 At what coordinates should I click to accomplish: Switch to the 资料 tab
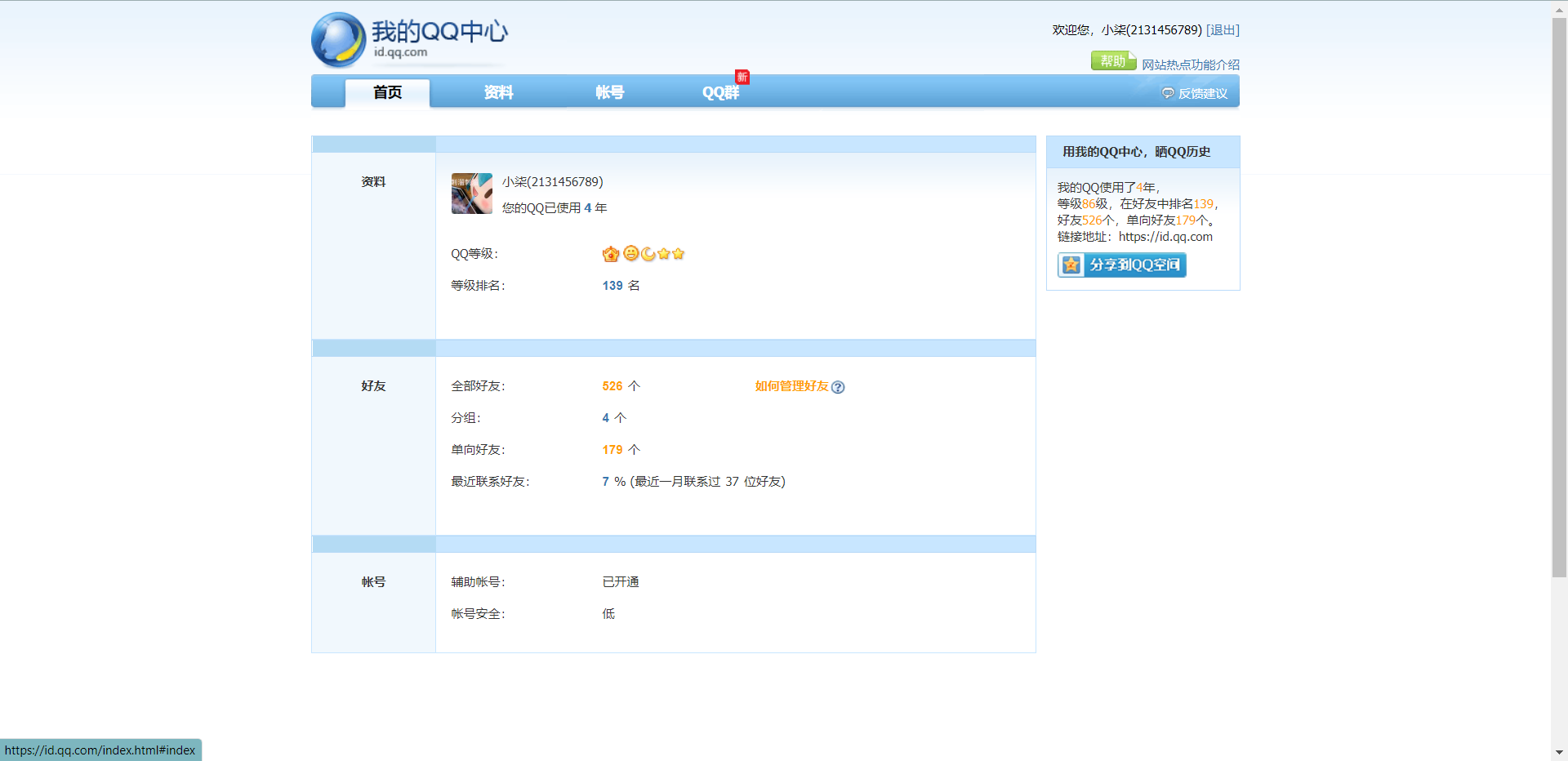click(498, 92)
